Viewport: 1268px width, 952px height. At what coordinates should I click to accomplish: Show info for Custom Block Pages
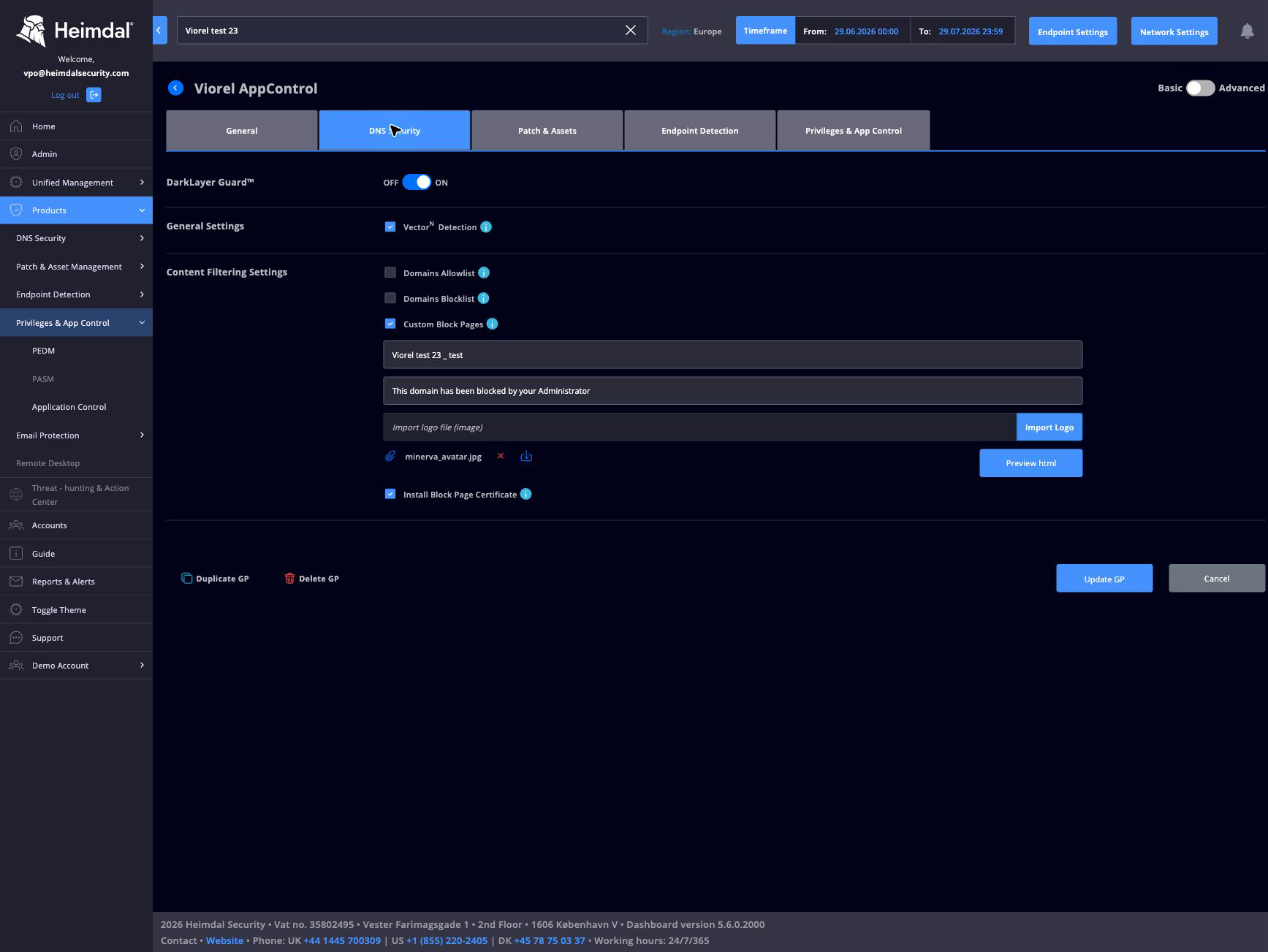(x=492, y=324)
